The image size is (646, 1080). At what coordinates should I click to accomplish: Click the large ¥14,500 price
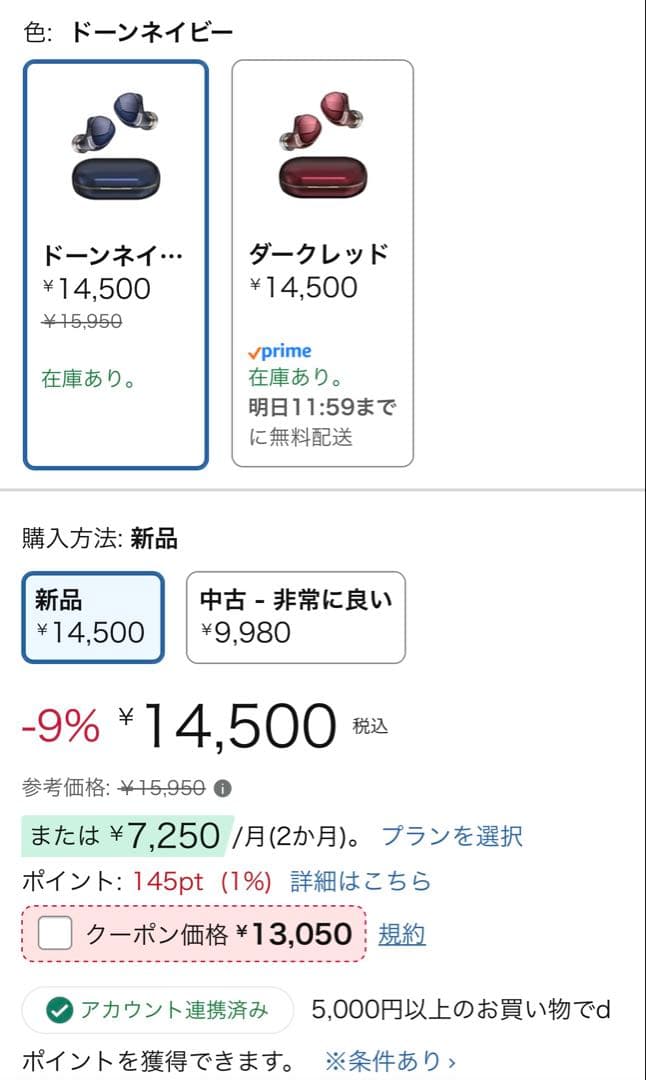pos(238,726)
